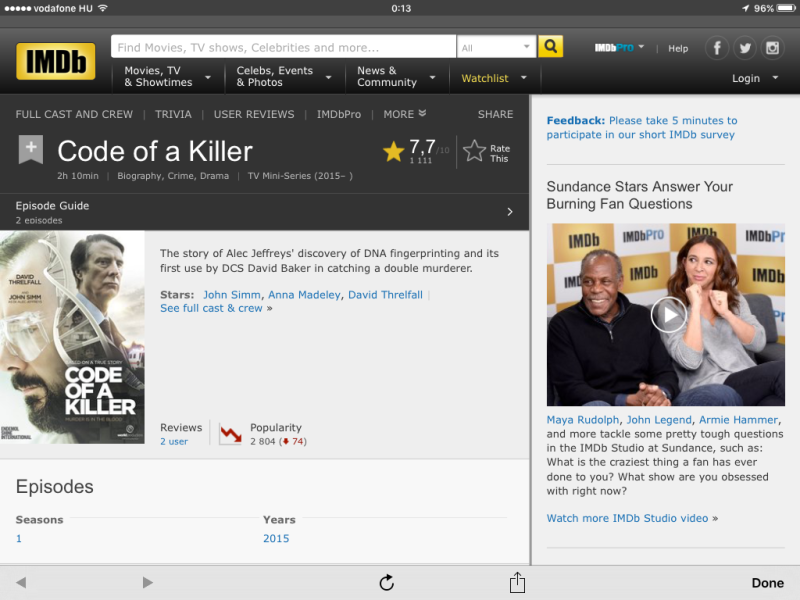
Task: Add Code of a Killer to watchlist ribbon
Action: coord(31,149)
